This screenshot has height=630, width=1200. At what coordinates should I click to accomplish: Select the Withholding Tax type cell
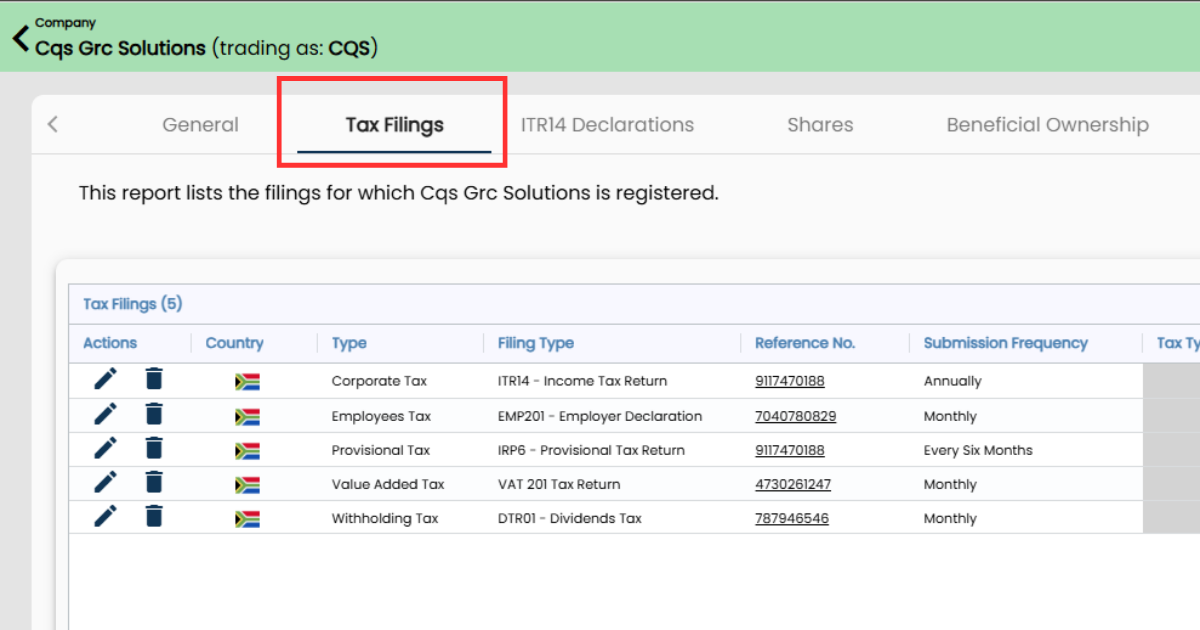tap(385, 518)
